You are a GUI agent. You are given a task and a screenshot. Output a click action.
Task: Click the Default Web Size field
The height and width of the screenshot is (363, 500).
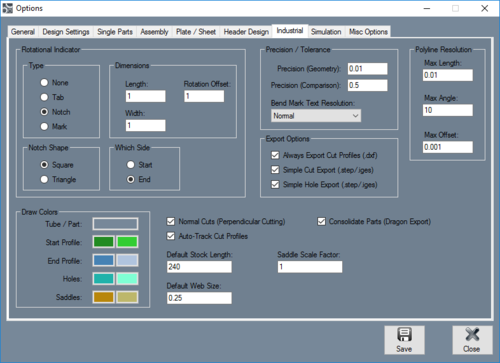pyautogui.click(x=199, y=298)
